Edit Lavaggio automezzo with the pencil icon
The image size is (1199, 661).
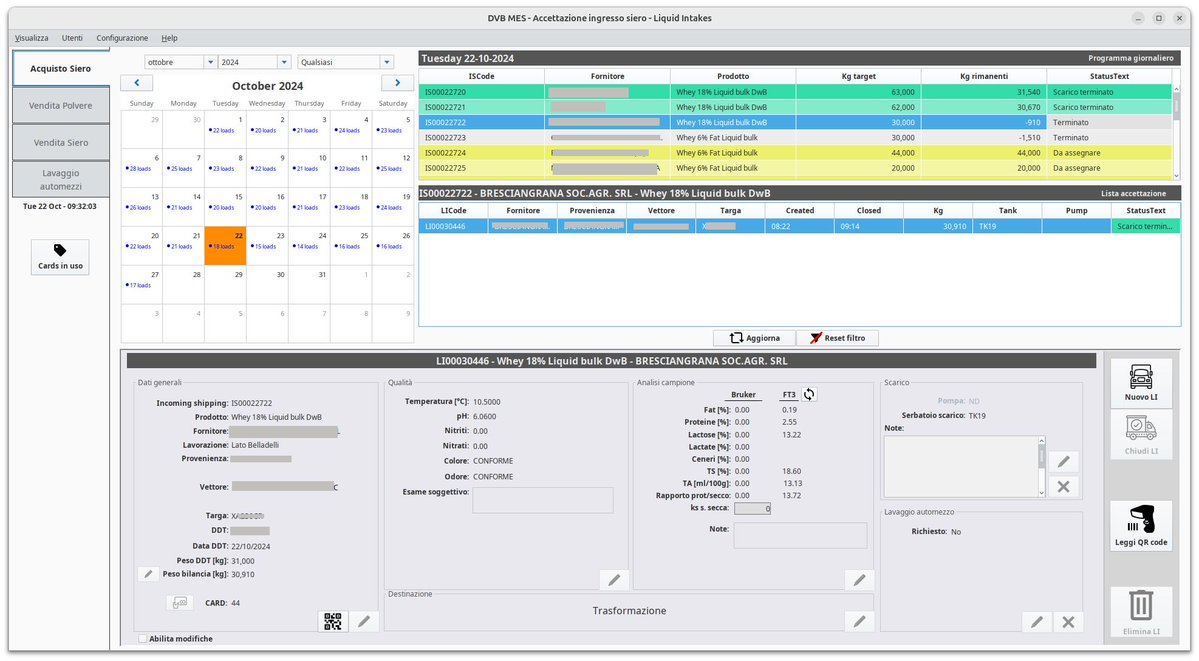[x=1037, y=622]
